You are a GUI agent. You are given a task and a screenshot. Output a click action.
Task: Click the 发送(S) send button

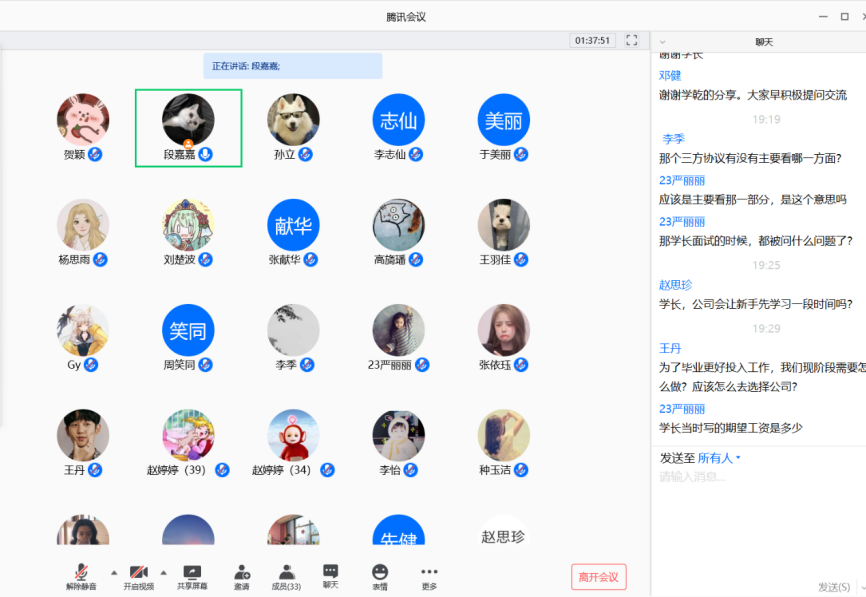coord(835,587)
